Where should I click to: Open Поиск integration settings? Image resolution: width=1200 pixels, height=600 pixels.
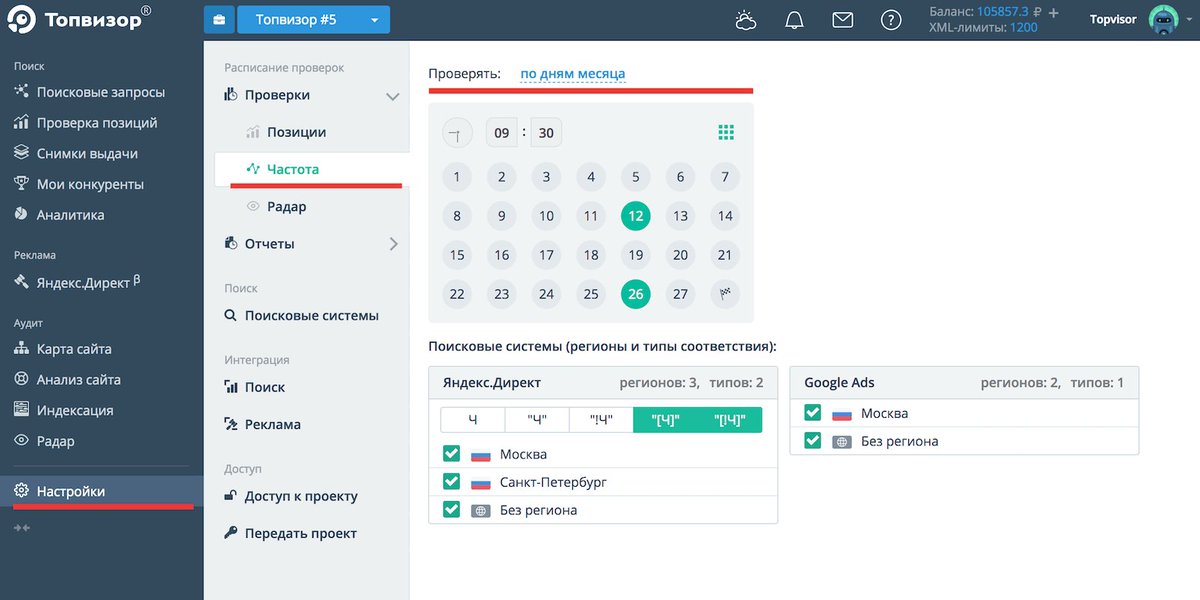pos(265,387)
